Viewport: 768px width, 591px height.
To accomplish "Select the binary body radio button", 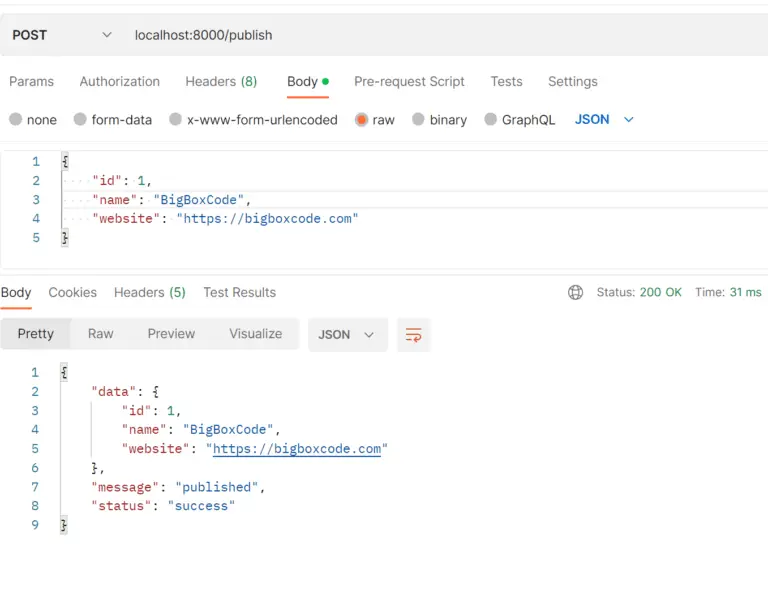I will tap(418, 119).
